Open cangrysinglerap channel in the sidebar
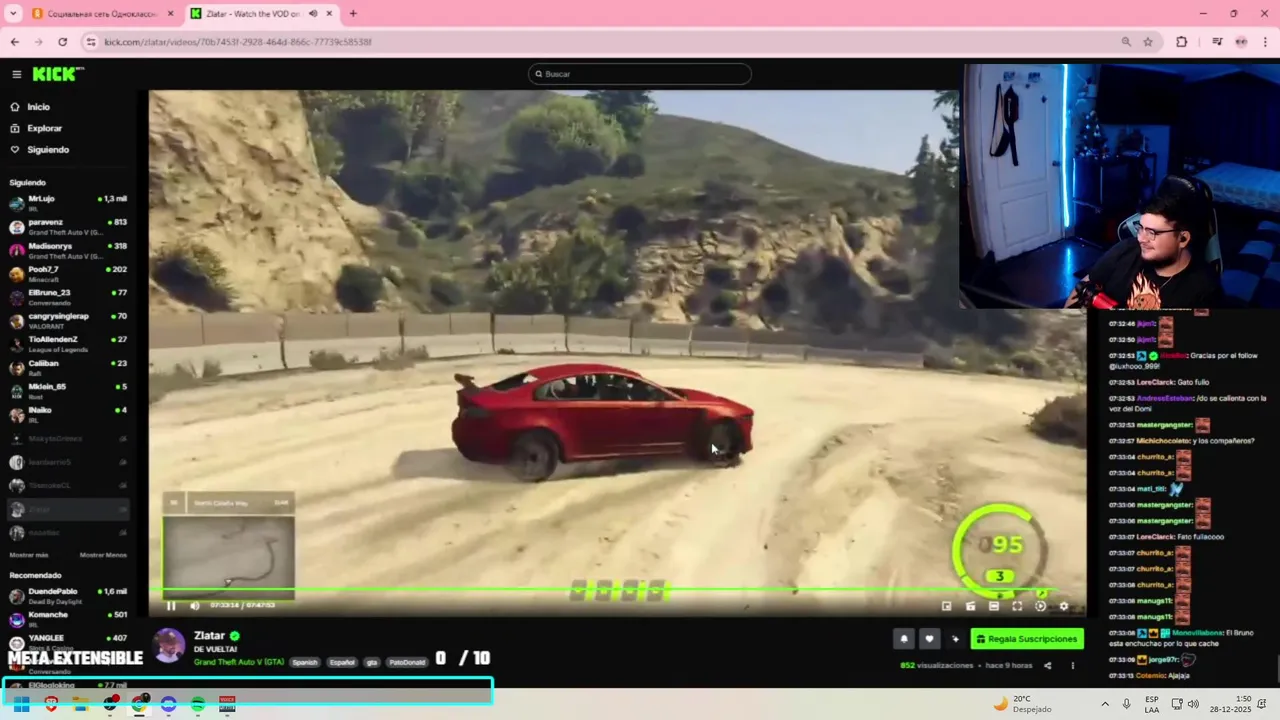Image resolution: width=1280 pixels, height=720 pixels. point(68,320)
